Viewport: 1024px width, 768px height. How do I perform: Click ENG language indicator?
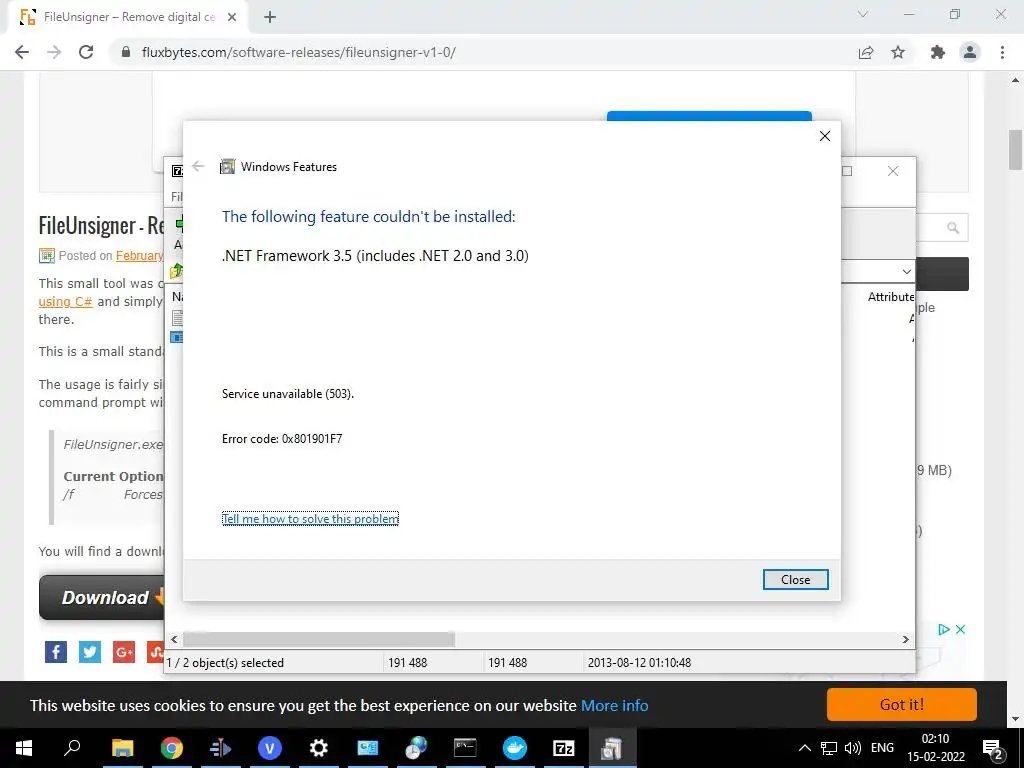click(x=882, y=748)
